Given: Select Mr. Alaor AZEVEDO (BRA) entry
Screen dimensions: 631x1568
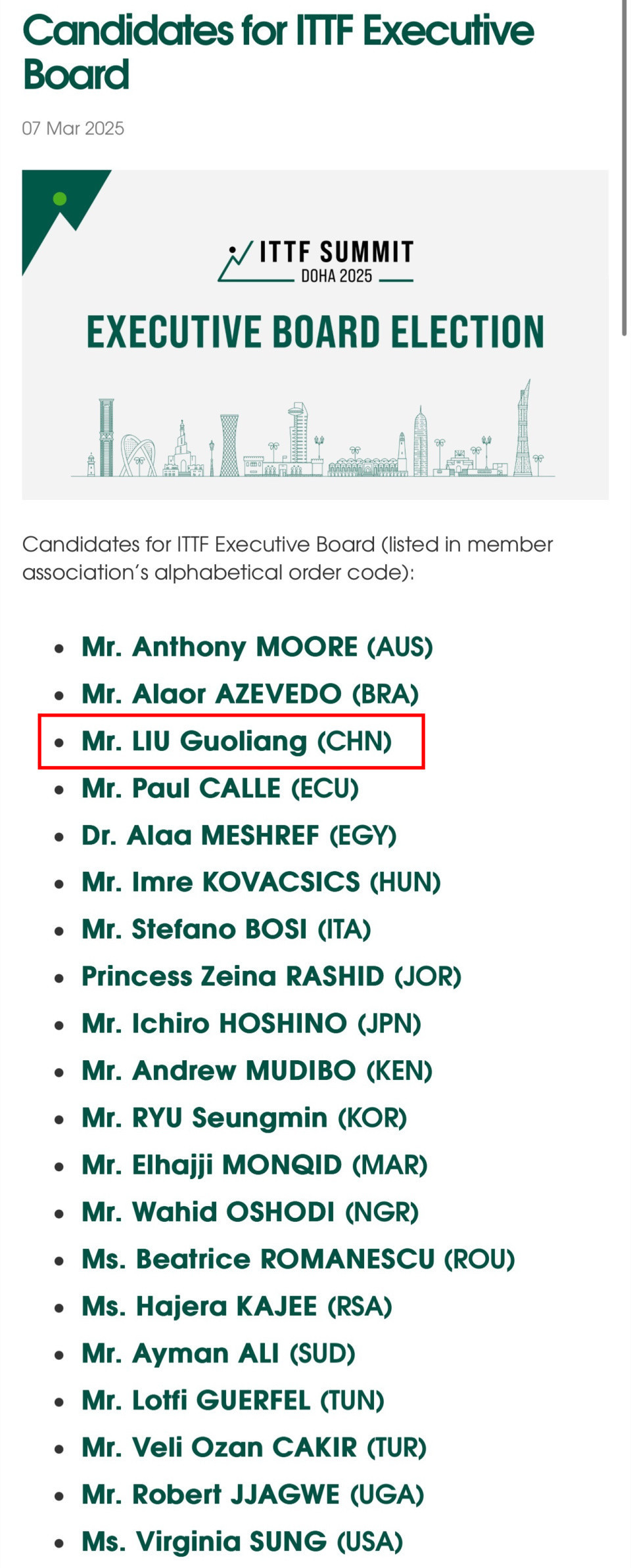Looking at the screenshot, I should coord(250,694).
